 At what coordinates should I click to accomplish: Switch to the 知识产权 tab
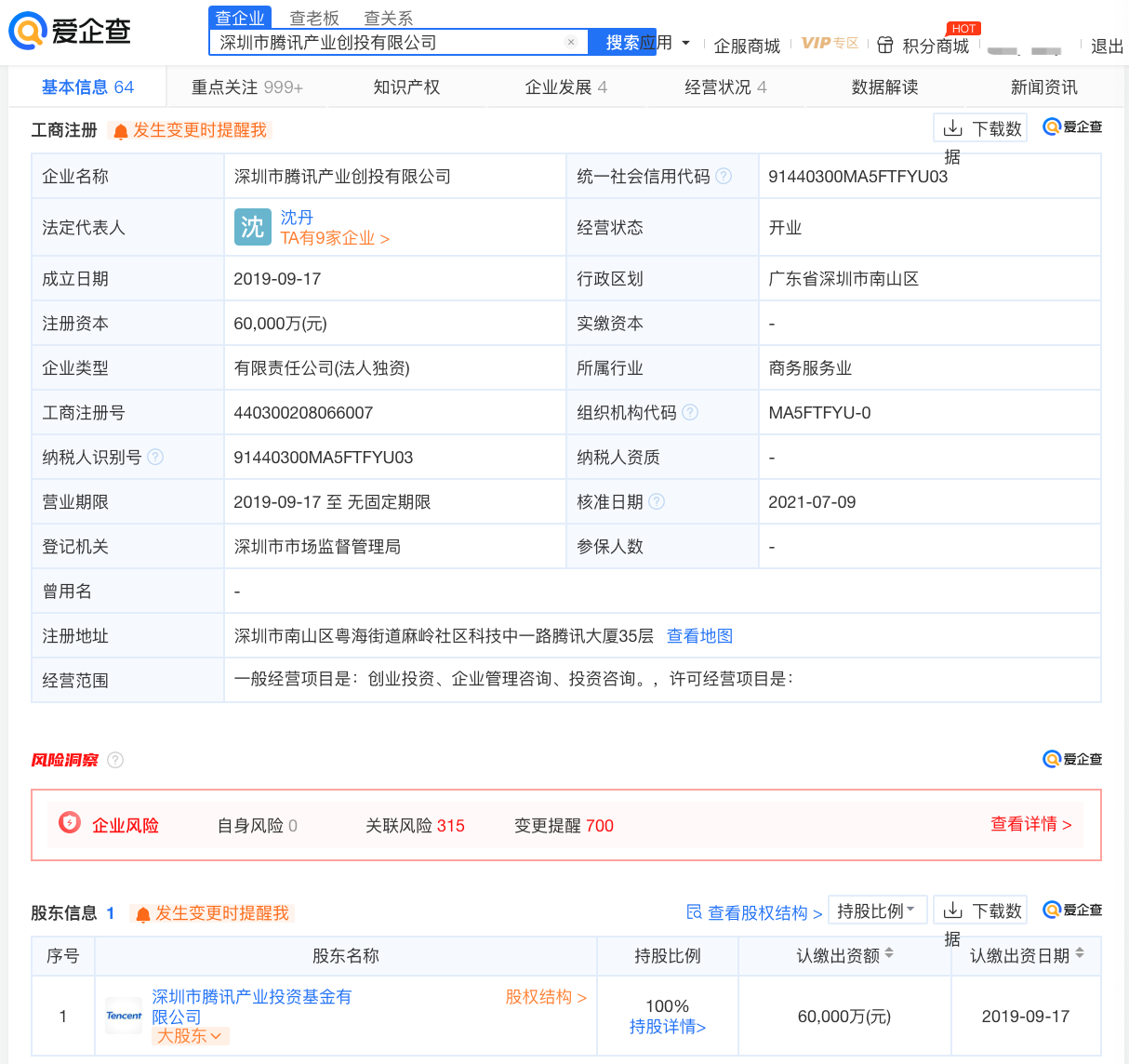click(x=406, y=87)
